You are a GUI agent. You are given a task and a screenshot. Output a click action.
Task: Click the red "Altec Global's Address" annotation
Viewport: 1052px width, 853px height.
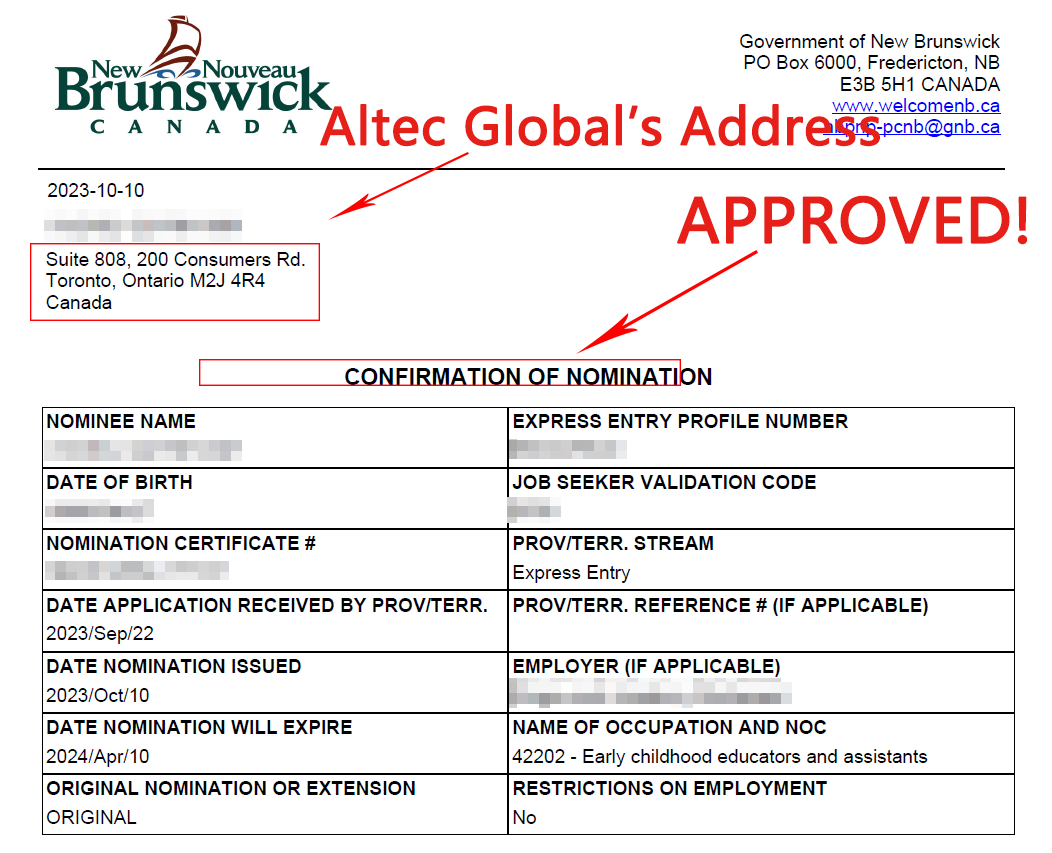pyautogui.click(x=598, y=128)
